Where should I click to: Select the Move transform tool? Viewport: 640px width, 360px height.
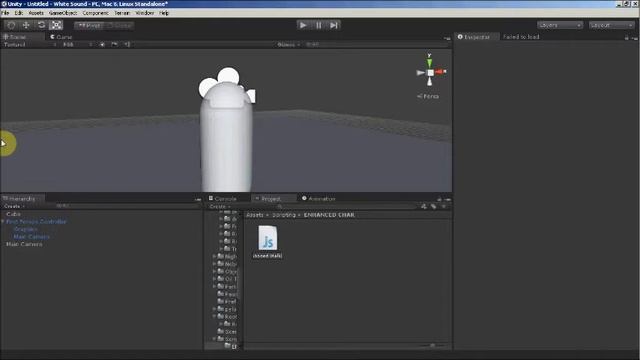(26, 25)
